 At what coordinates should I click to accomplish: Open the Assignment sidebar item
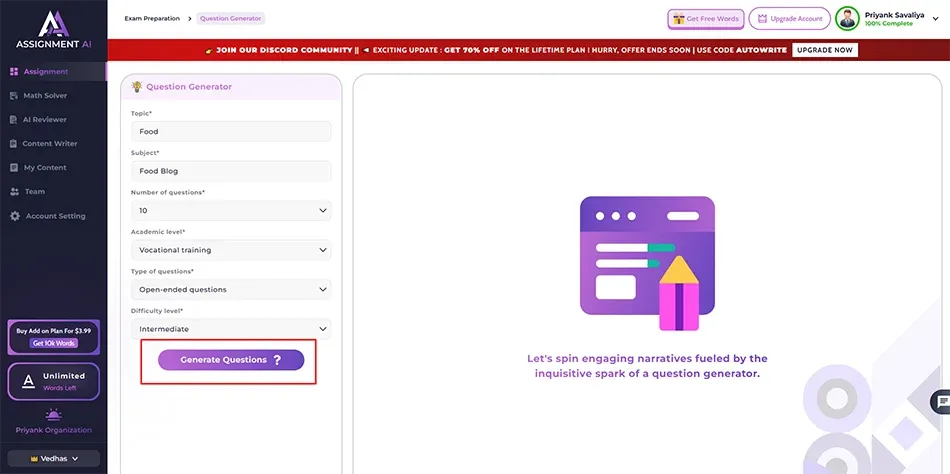[x=53, y=72]
